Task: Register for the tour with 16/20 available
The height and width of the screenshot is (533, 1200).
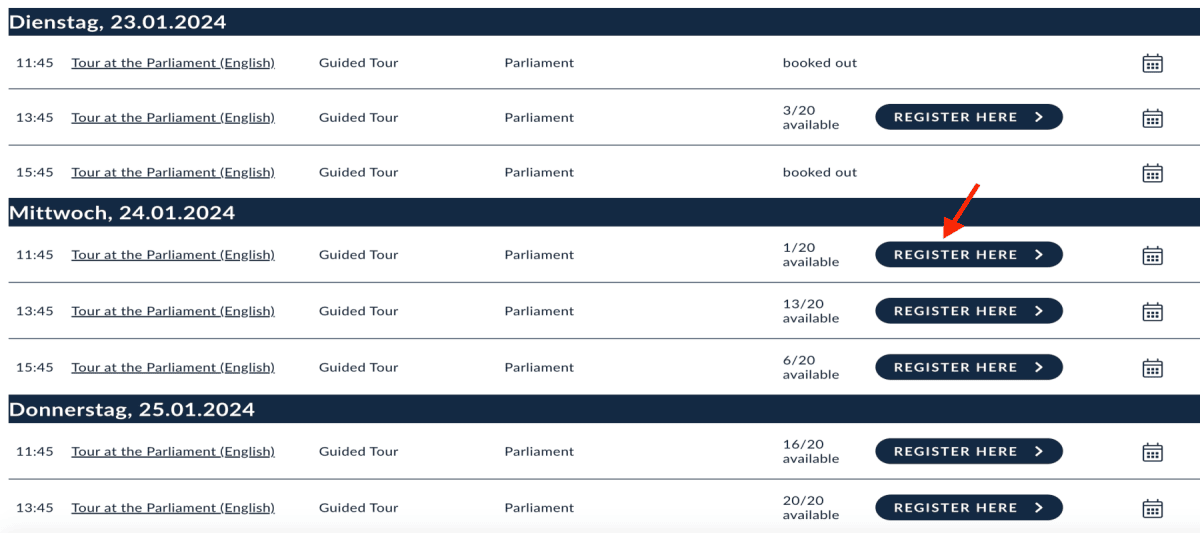Action: click(x=969, y=451)
